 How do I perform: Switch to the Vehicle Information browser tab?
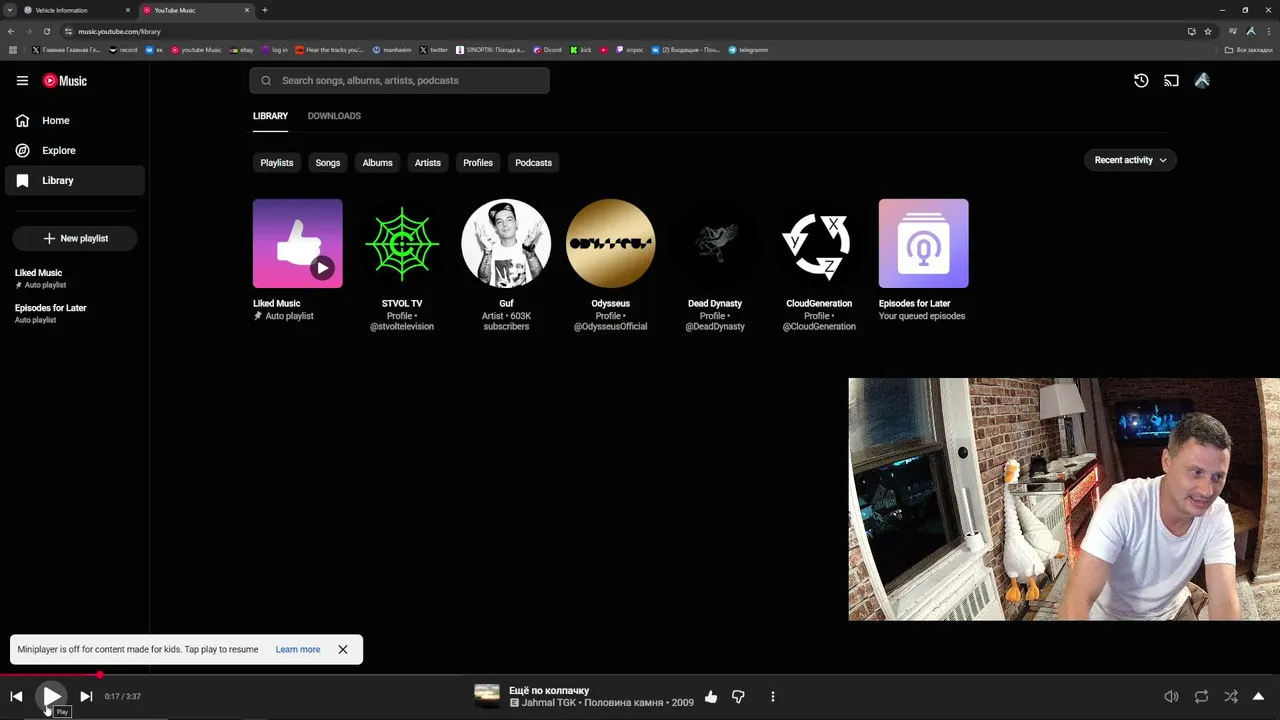coord(78,10)
